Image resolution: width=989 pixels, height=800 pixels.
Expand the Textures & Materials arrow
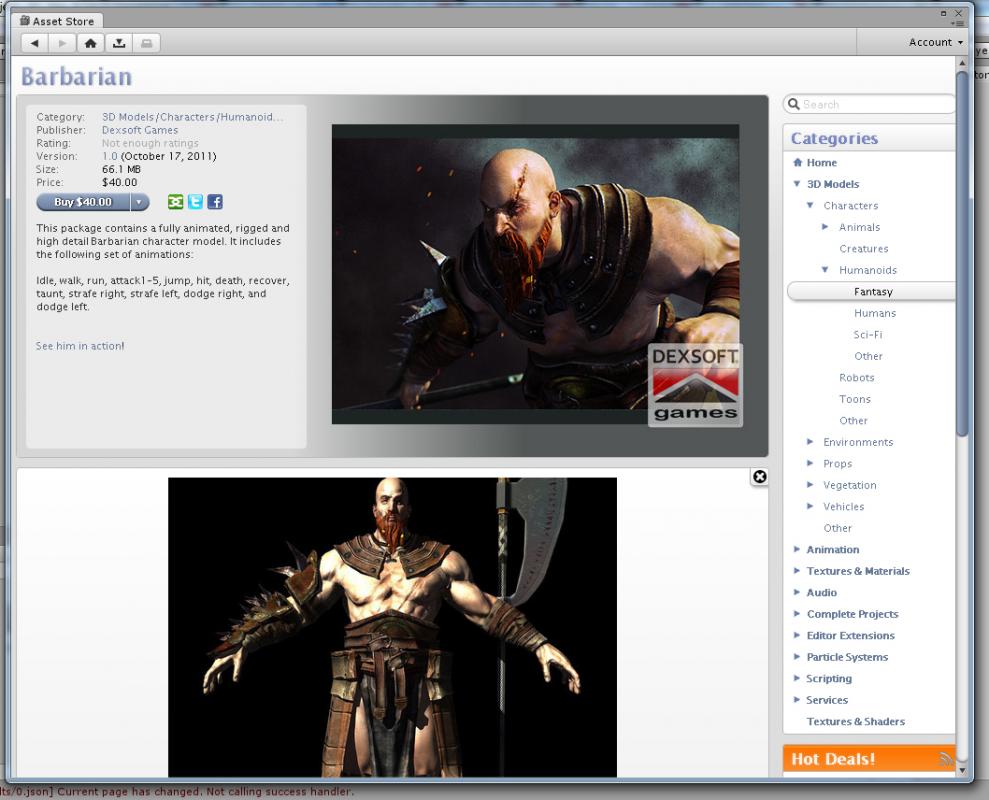coord(797,571)
